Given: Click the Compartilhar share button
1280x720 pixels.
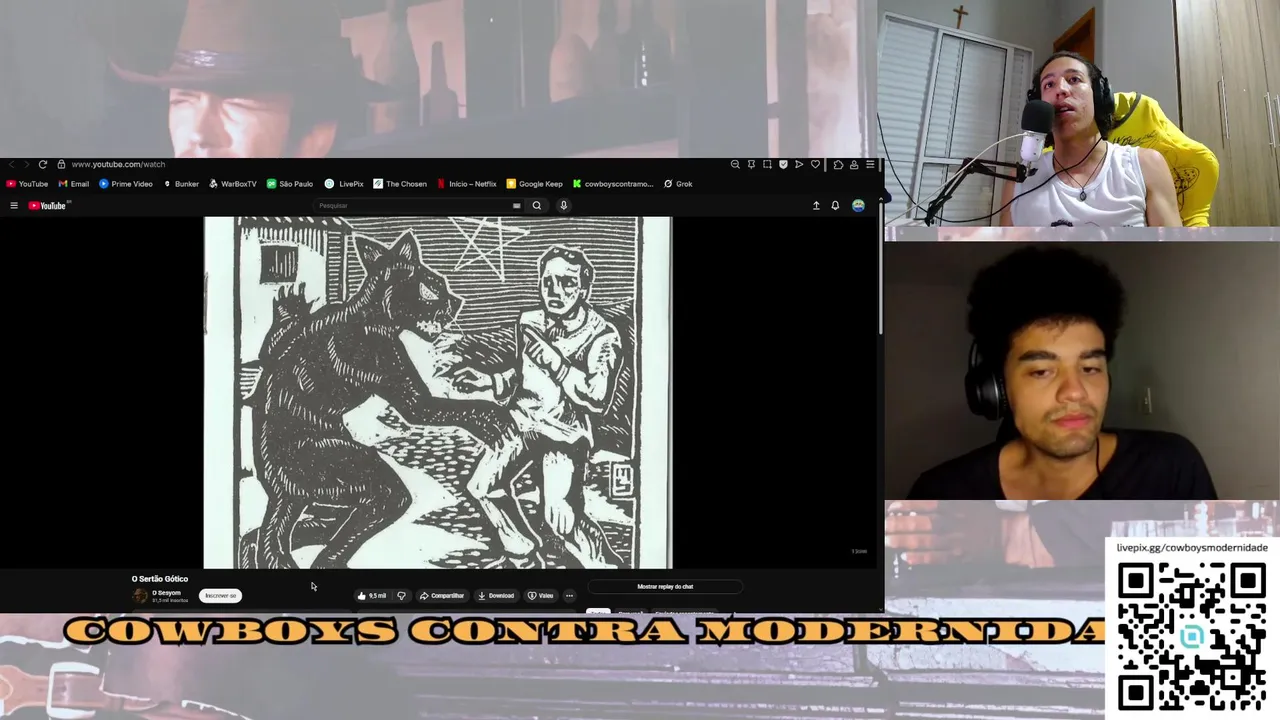Looking at the screenshot, I should (x=442, y=596).
